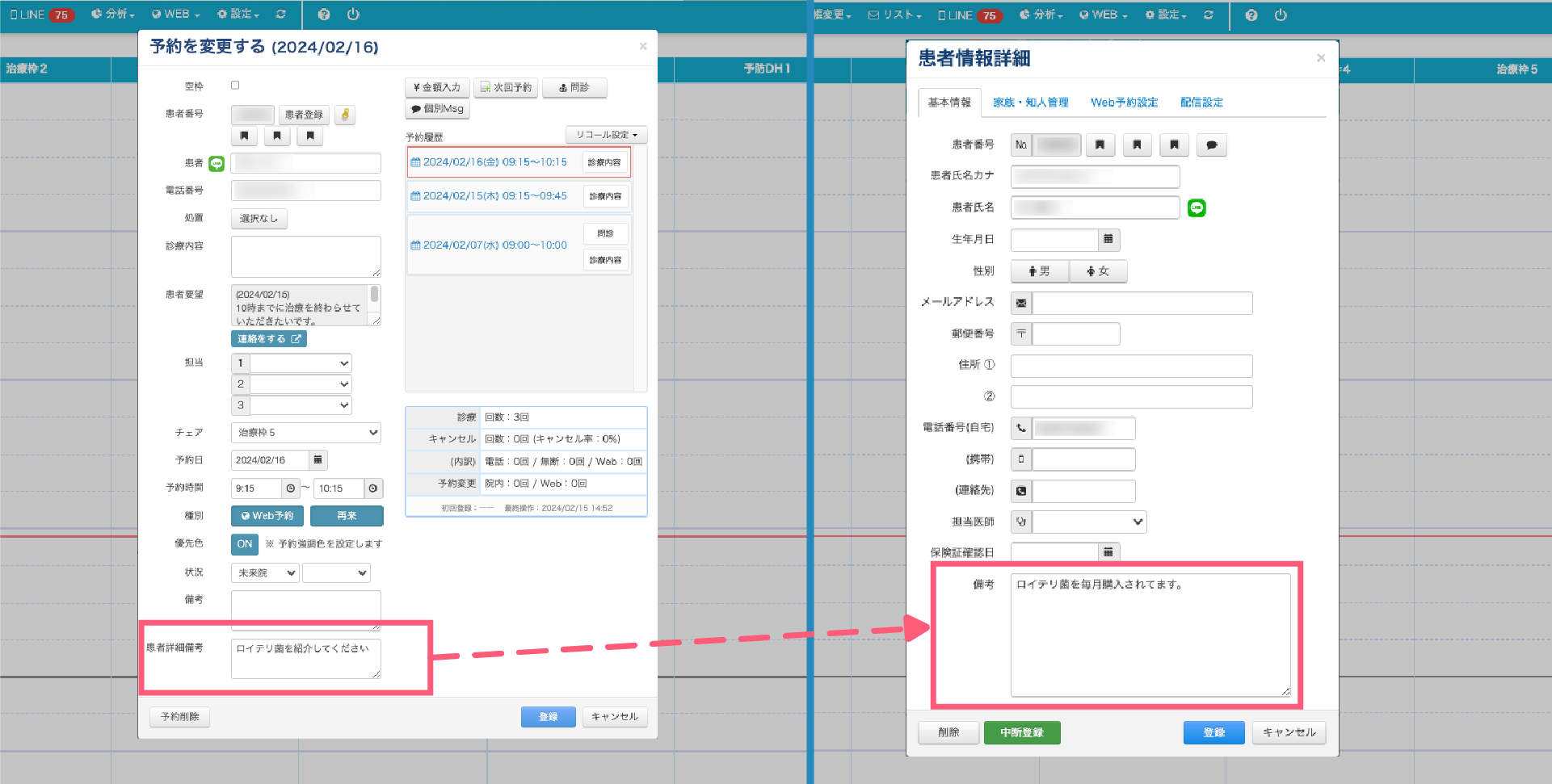Select the 男 gender option
Viewport: 1552px width, 784px height.
(x=1039, y=271)
